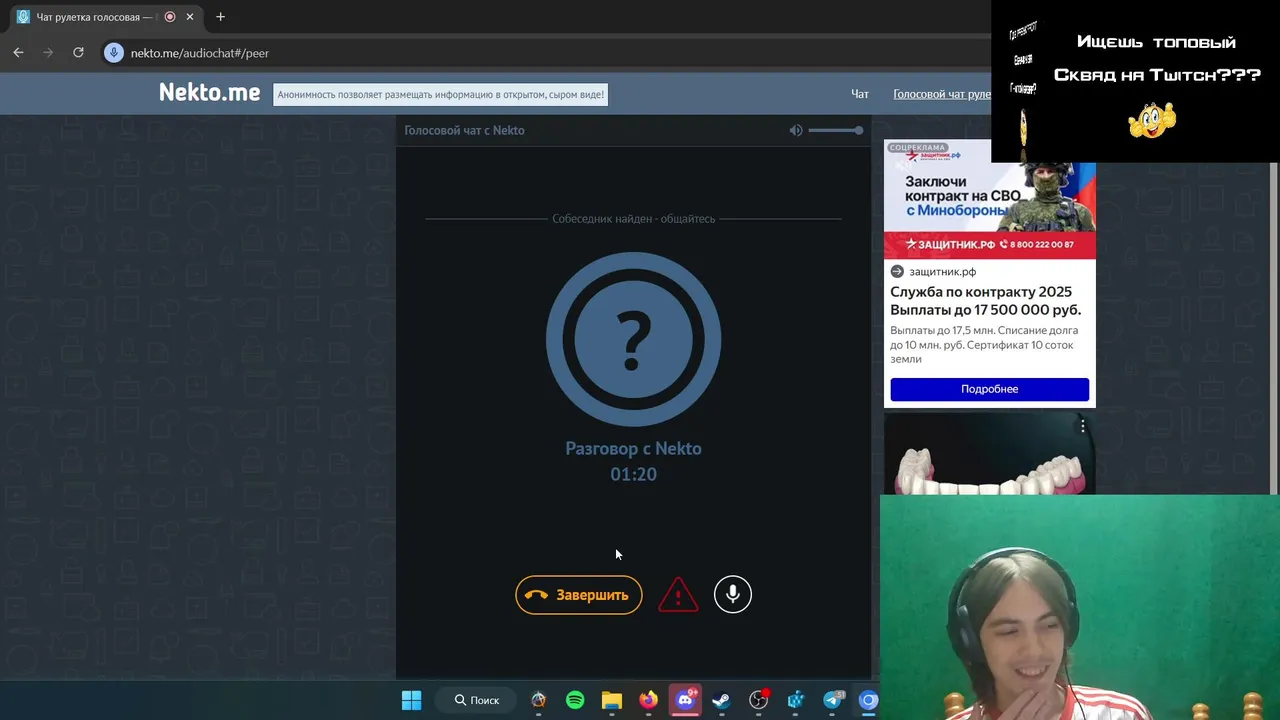Open the Windows Start menu
This screenshot has width=1280, height=720.
click(411, 700)
